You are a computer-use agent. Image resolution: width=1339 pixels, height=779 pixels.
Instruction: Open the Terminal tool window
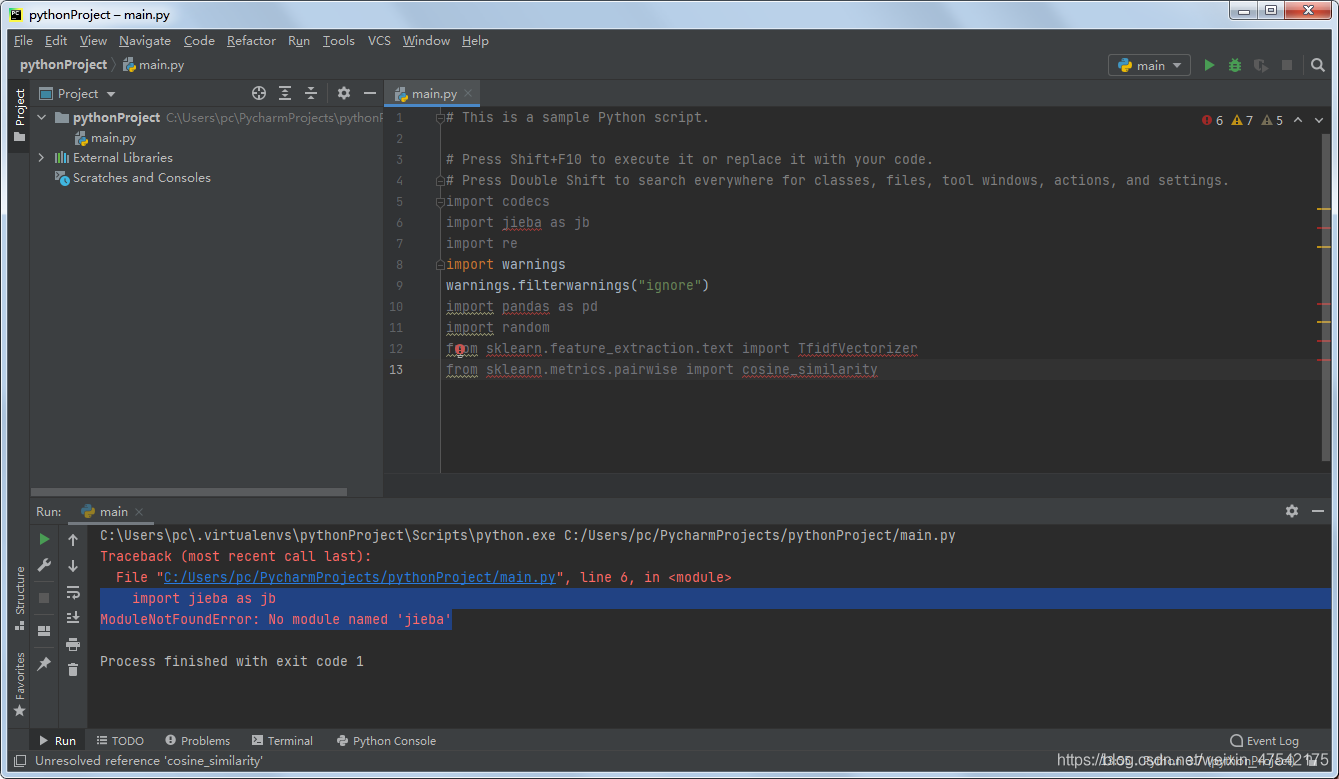[x=282, y=741]
